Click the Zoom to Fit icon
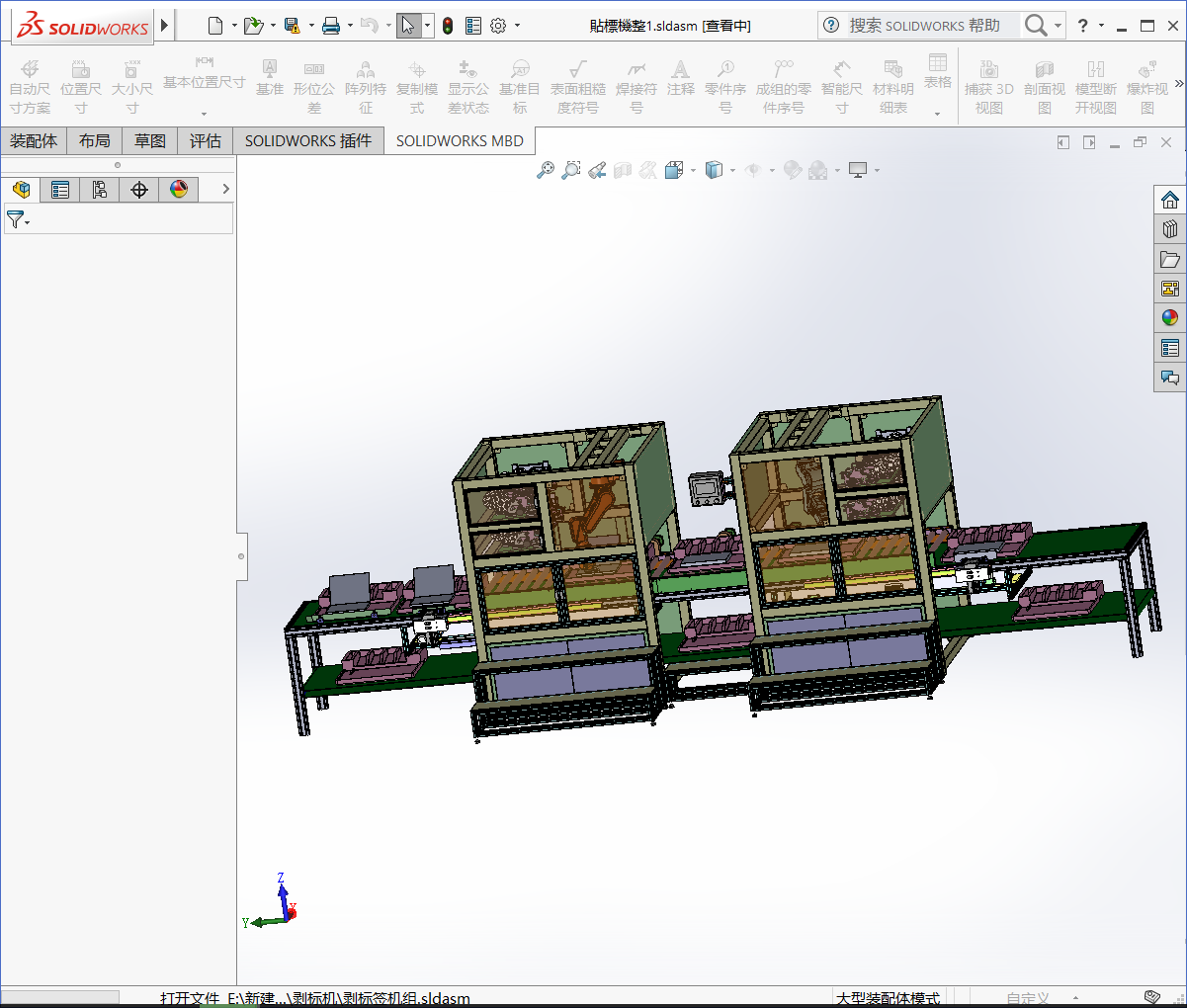 point(546,170)
